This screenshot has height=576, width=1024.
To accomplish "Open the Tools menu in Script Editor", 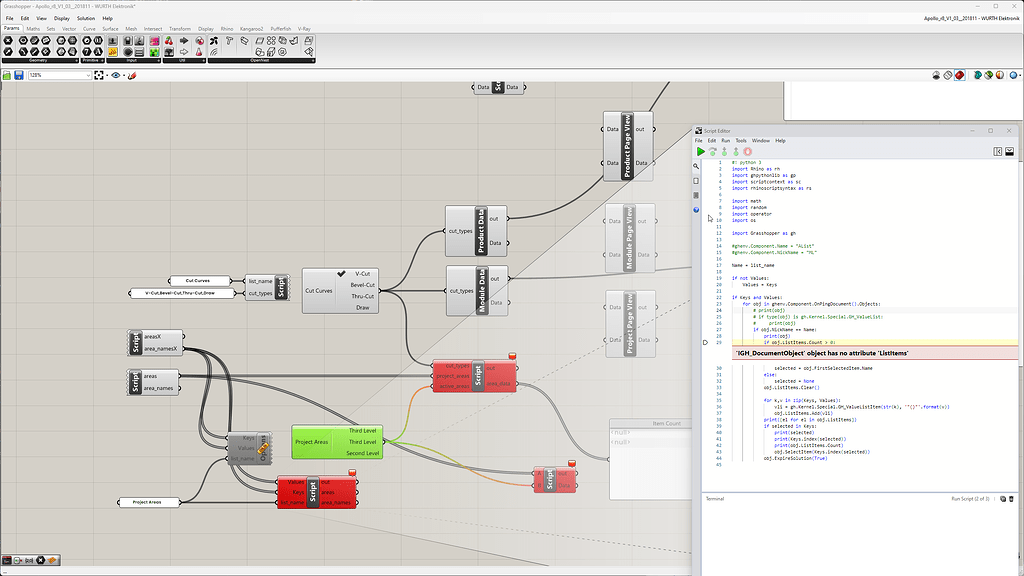I will coord(741,141).
